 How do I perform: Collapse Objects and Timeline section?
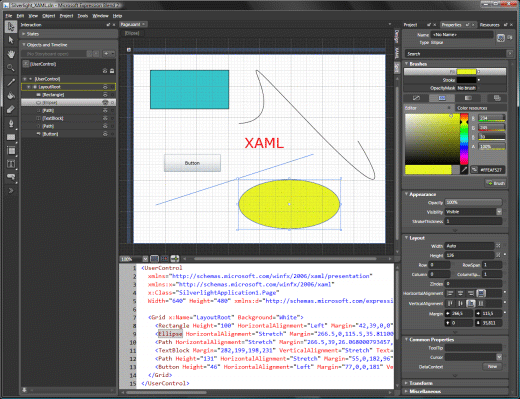click(24, 45)
